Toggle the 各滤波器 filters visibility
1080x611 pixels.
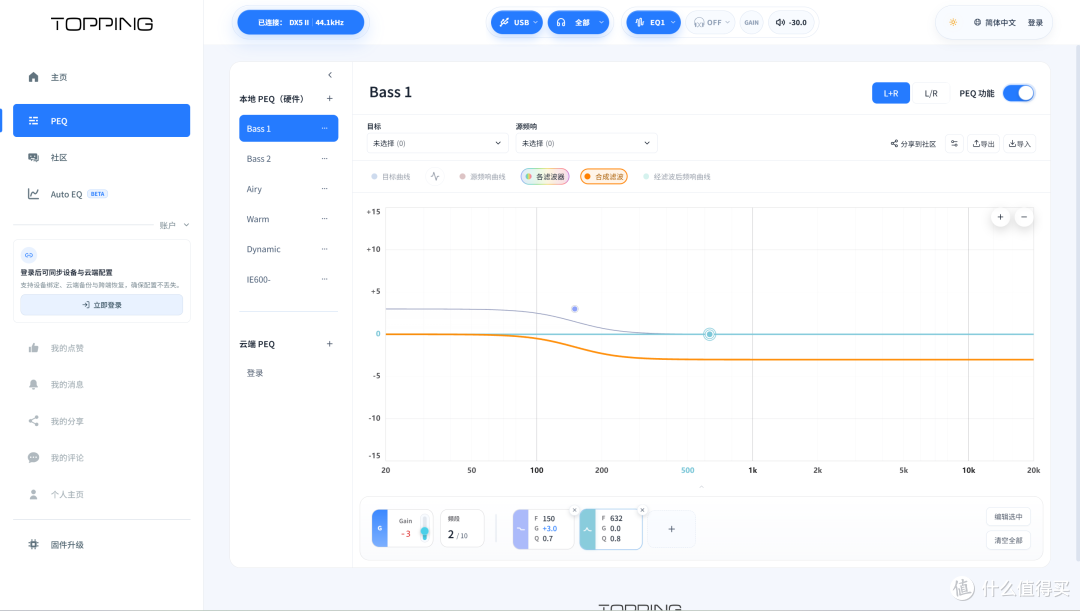click(x=545, y=177)
